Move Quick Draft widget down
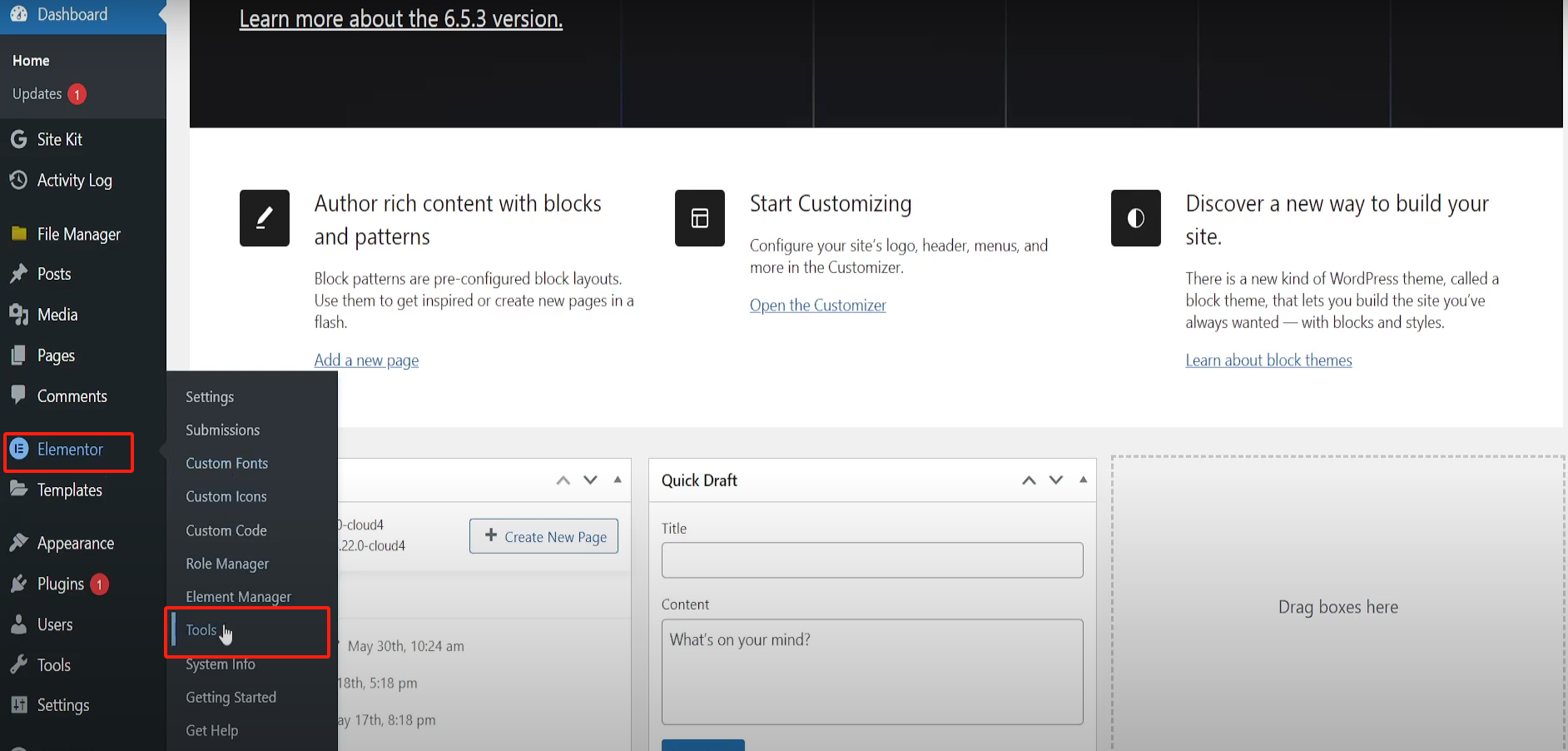This screenshot has width=1568, height=751. click(1055, 480)
